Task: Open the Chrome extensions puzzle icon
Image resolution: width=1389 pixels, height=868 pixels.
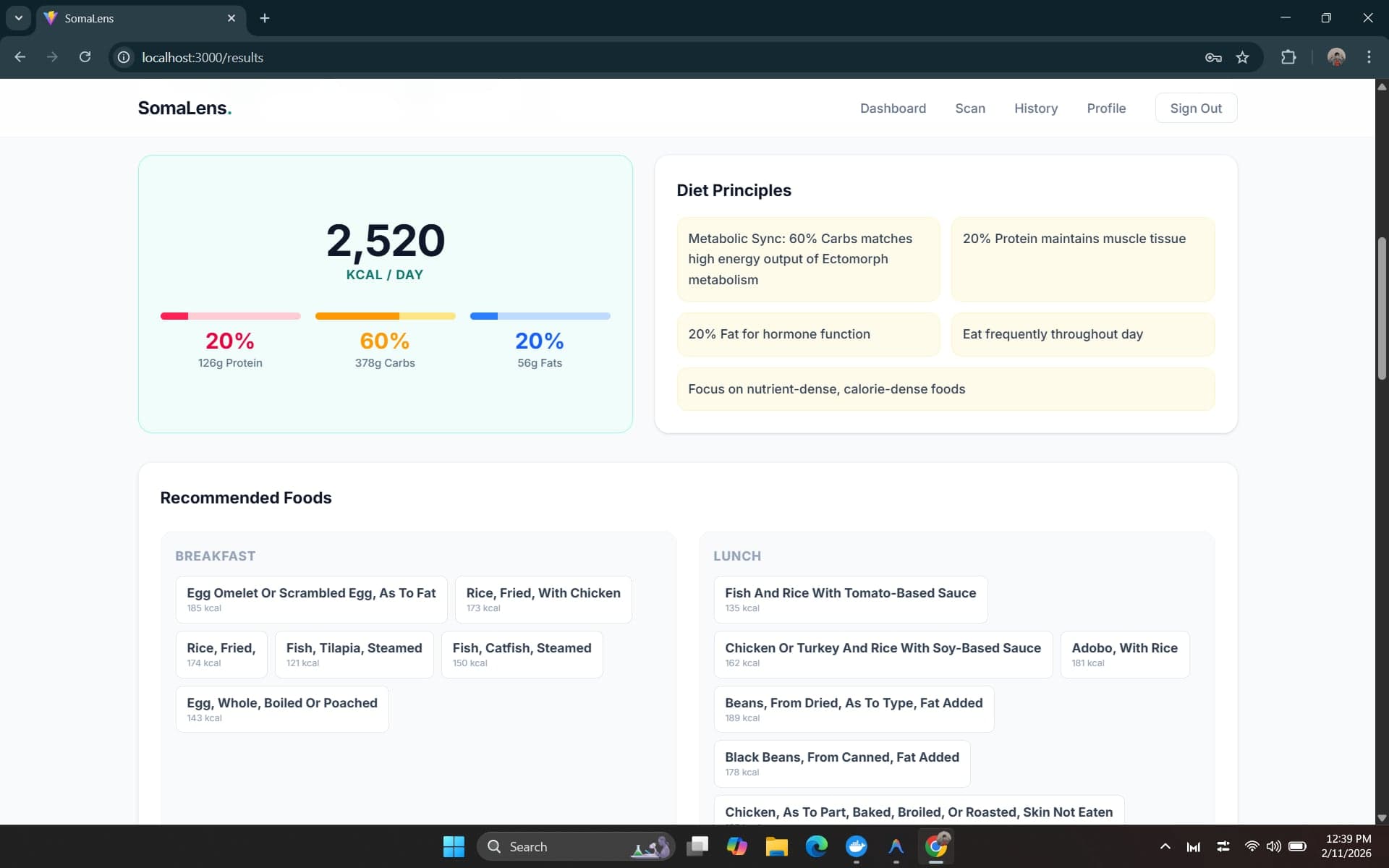Action: pyautogui.click(x=1288, y=57)
